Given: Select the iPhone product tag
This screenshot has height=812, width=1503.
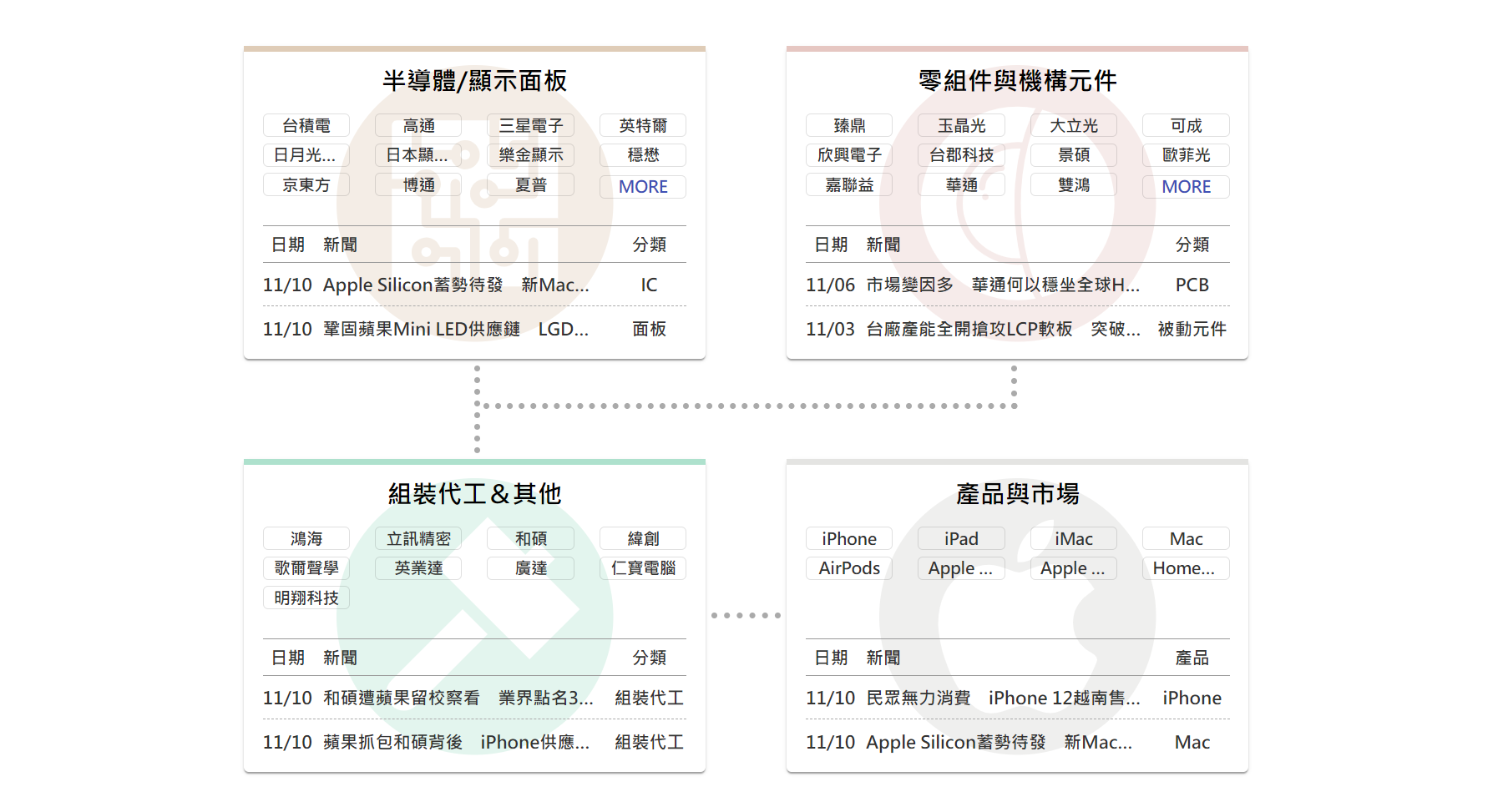Looking at the screenshot, I should tap(848, 539).
